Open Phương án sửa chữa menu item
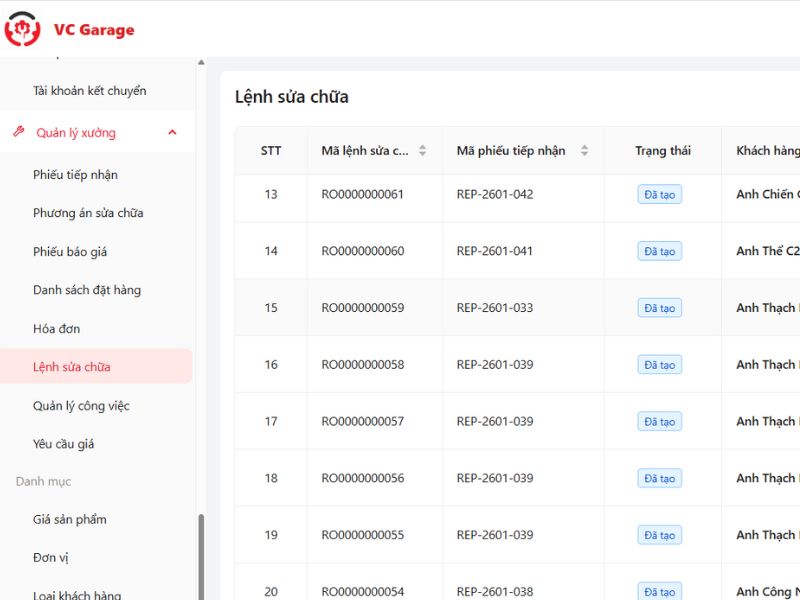This screenshot has width=800, height=600. [x=88, y=213]
